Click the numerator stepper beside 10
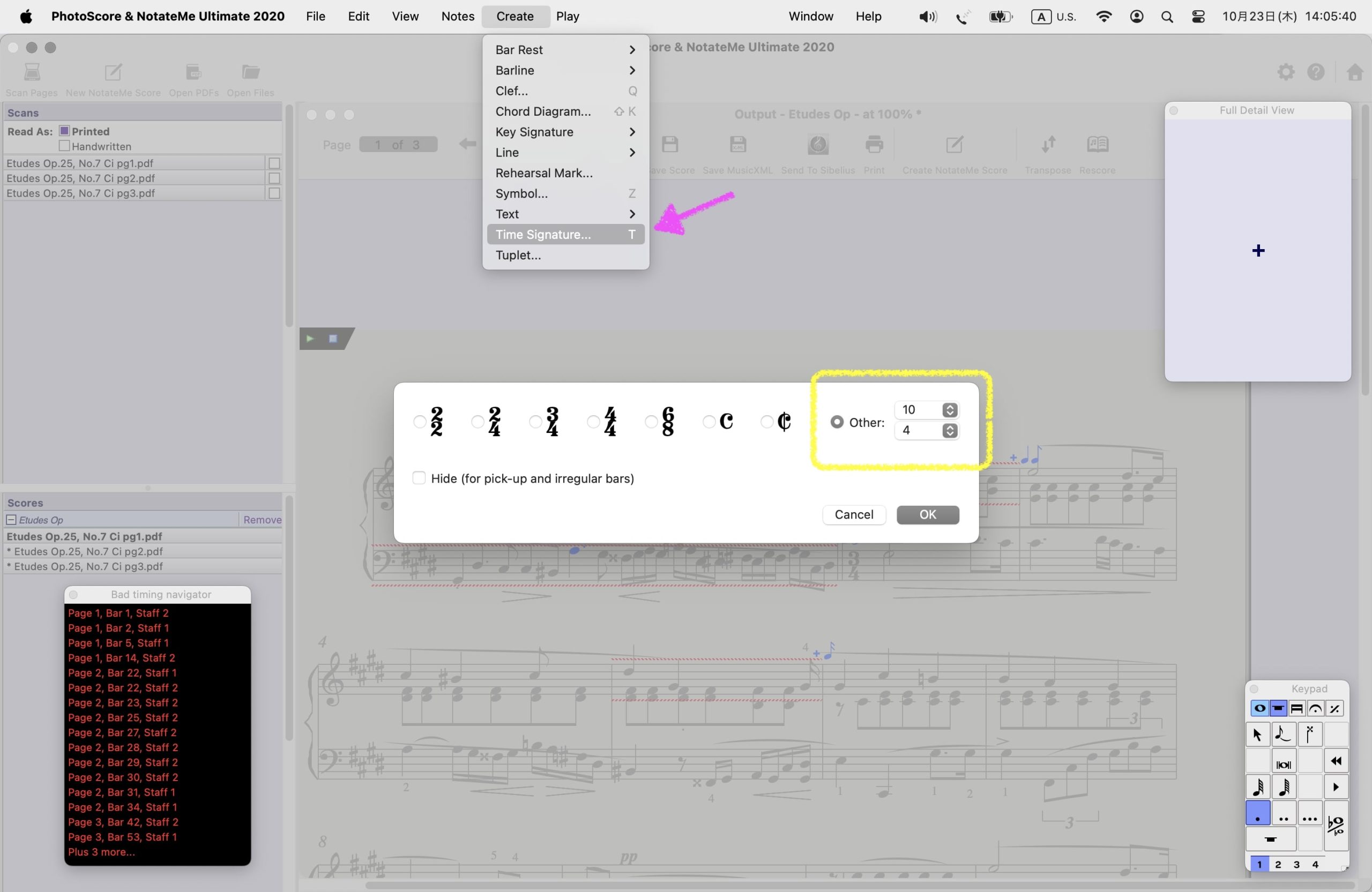This screenshot has width=1372, height=892. point(950,410)
